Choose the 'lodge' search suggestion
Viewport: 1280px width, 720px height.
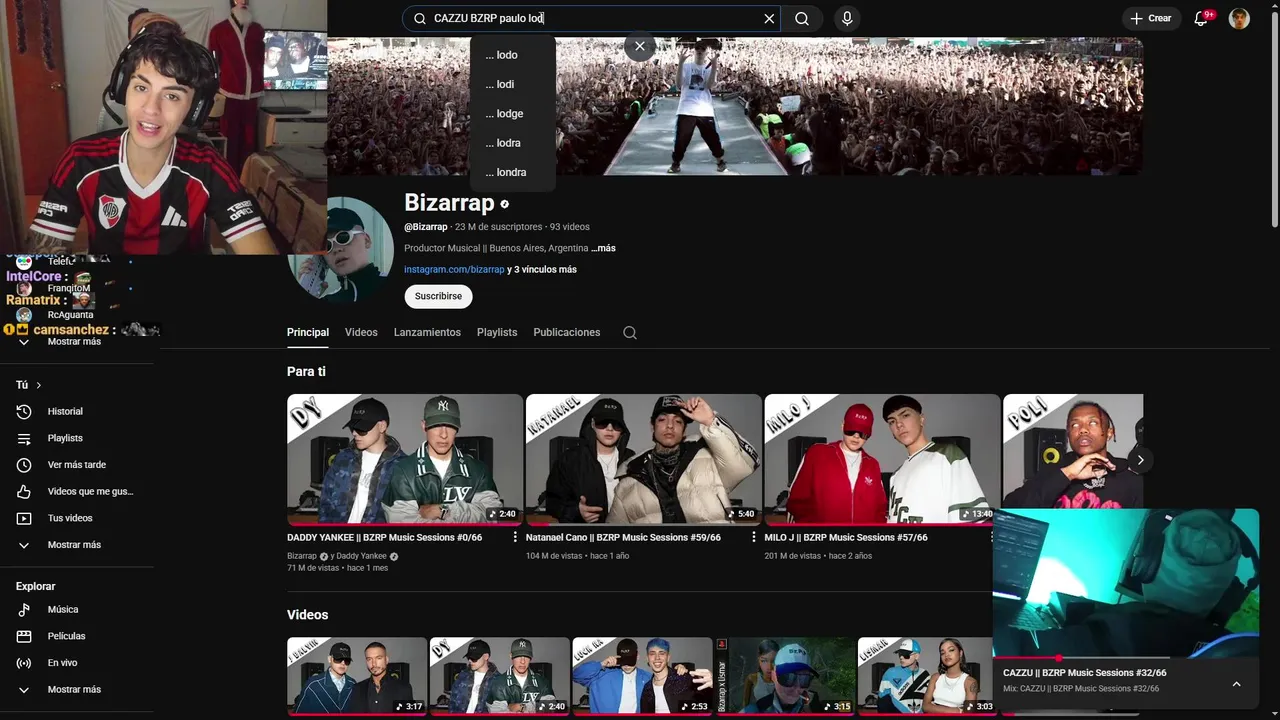[x=513, y=113]
